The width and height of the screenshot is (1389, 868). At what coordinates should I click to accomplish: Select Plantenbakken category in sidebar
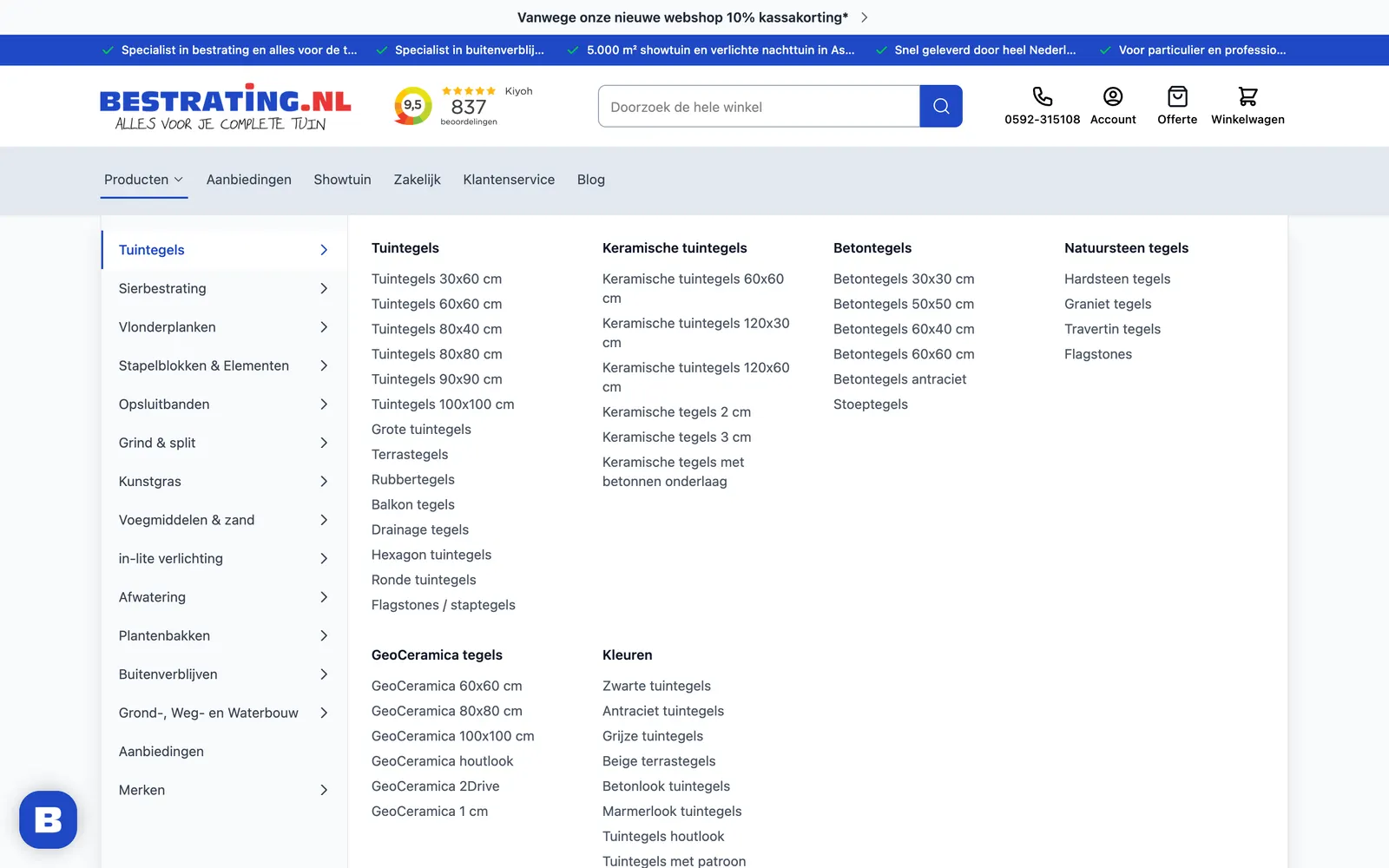point(224,635)
